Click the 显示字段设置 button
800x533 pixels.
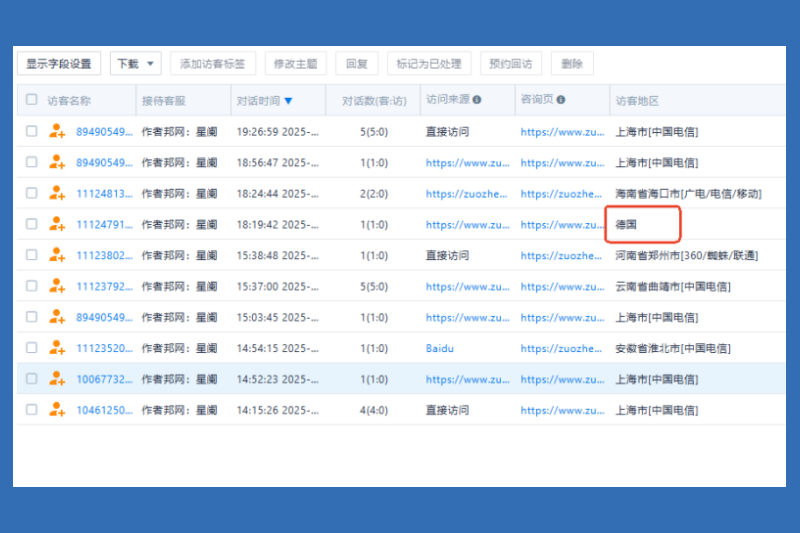(58, 64)
